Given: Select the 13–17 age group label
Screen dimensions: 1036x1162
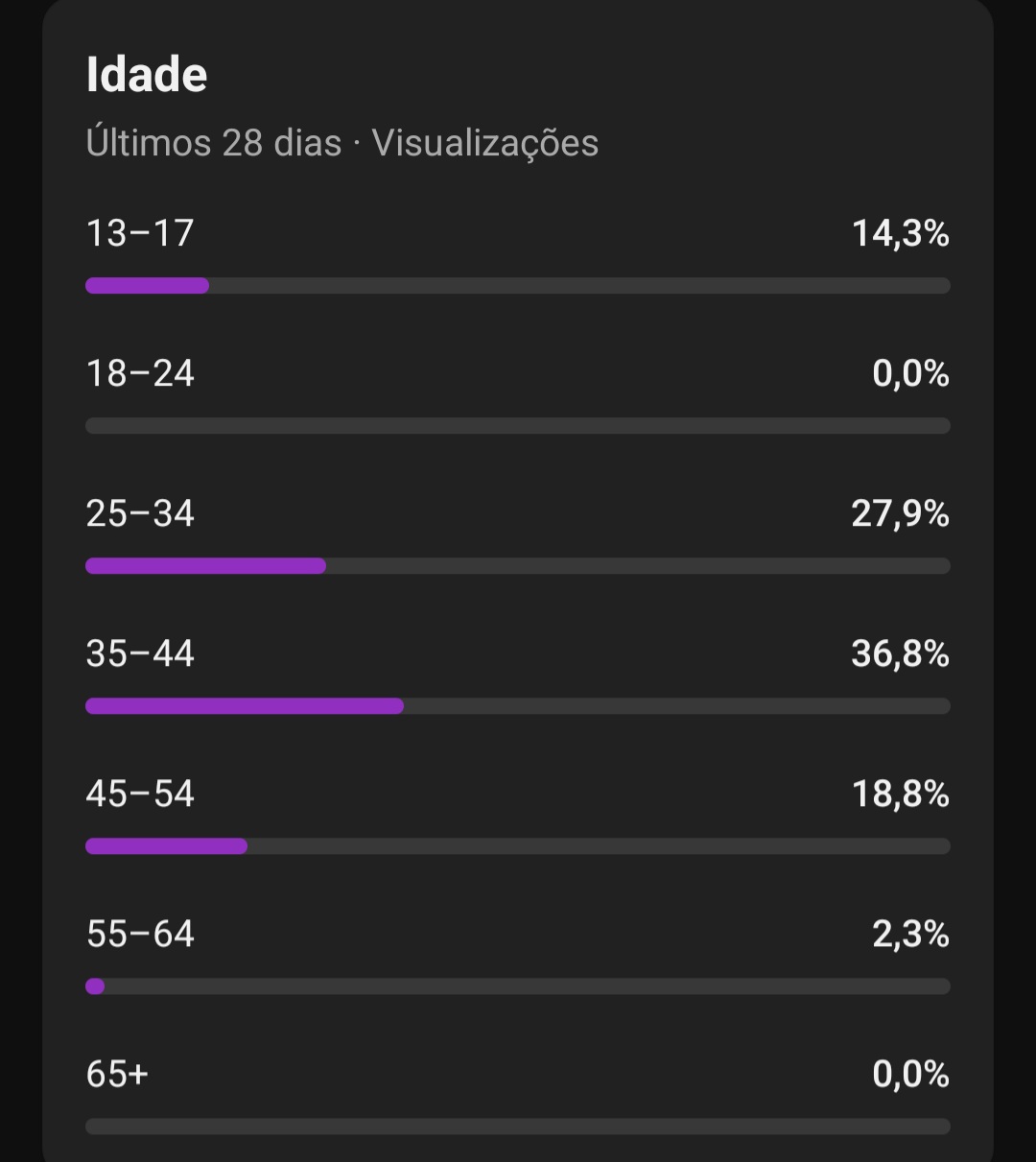Looking at the screenshot, I should tap(140, 233).
